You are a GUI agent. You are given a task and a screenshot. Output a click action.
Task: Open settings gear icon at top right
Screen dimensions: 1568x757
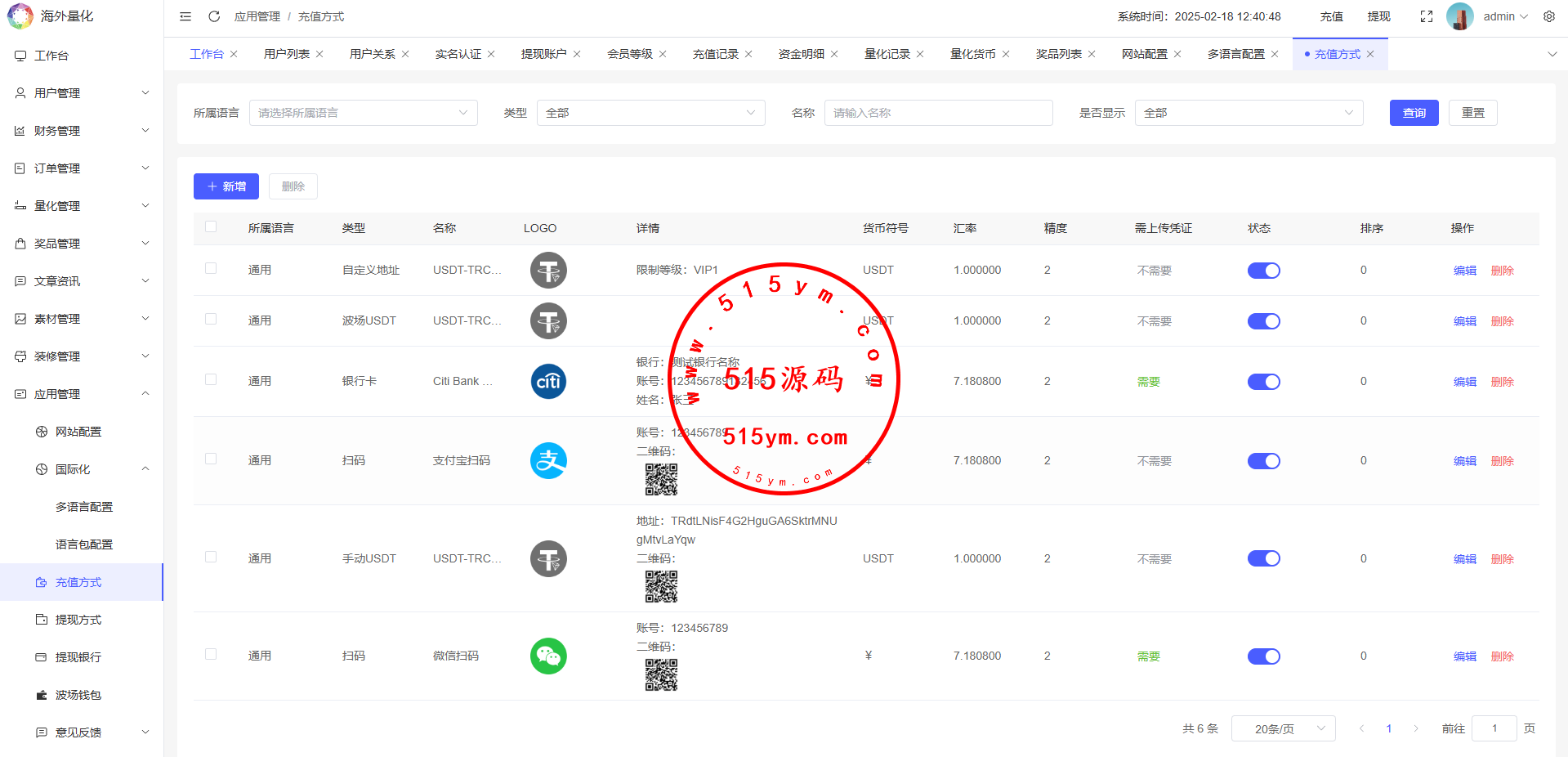[x=1549, y=16]
